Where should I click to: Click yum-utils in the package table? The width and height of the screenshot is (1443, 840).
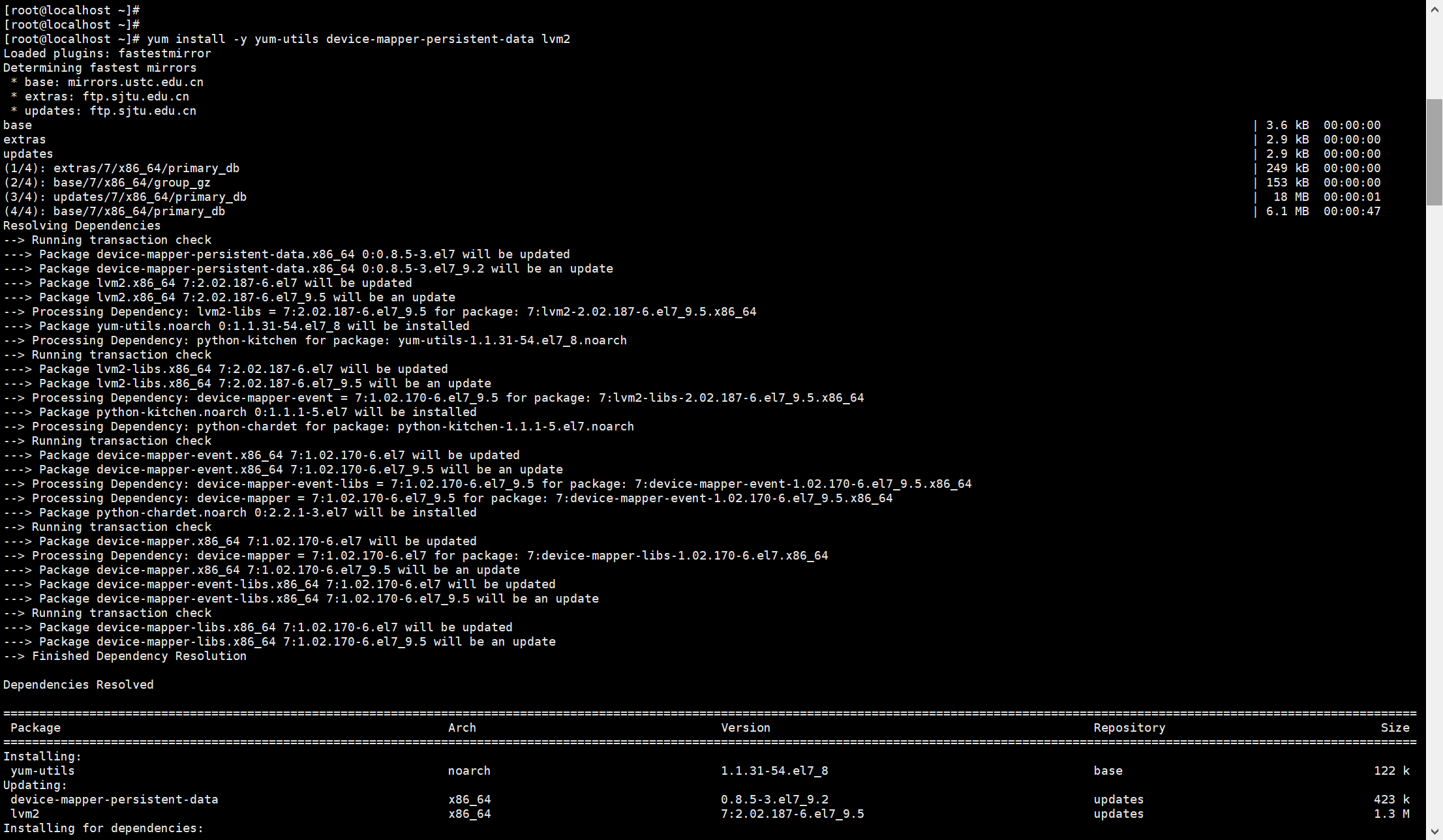[42, 771]
